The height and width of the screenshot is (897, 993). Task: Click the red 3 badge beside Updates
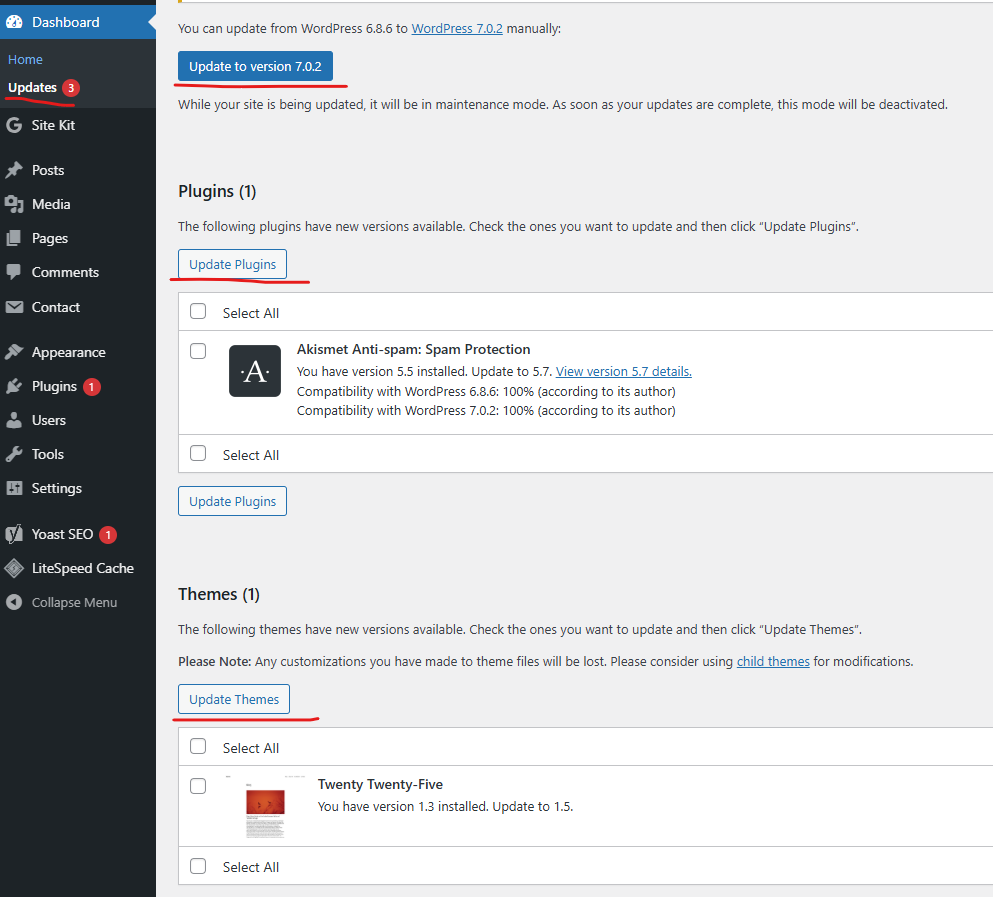(71, 88)
